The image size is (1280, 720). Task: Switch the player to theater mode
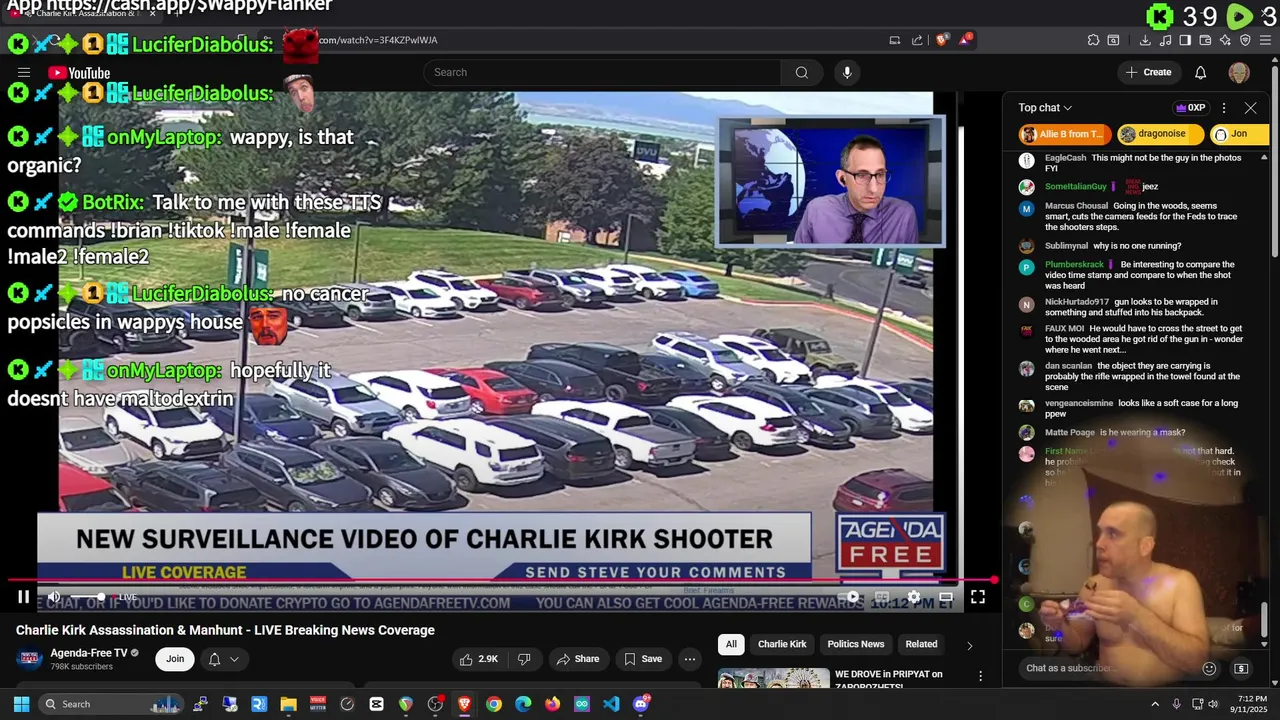click(946, 597)
